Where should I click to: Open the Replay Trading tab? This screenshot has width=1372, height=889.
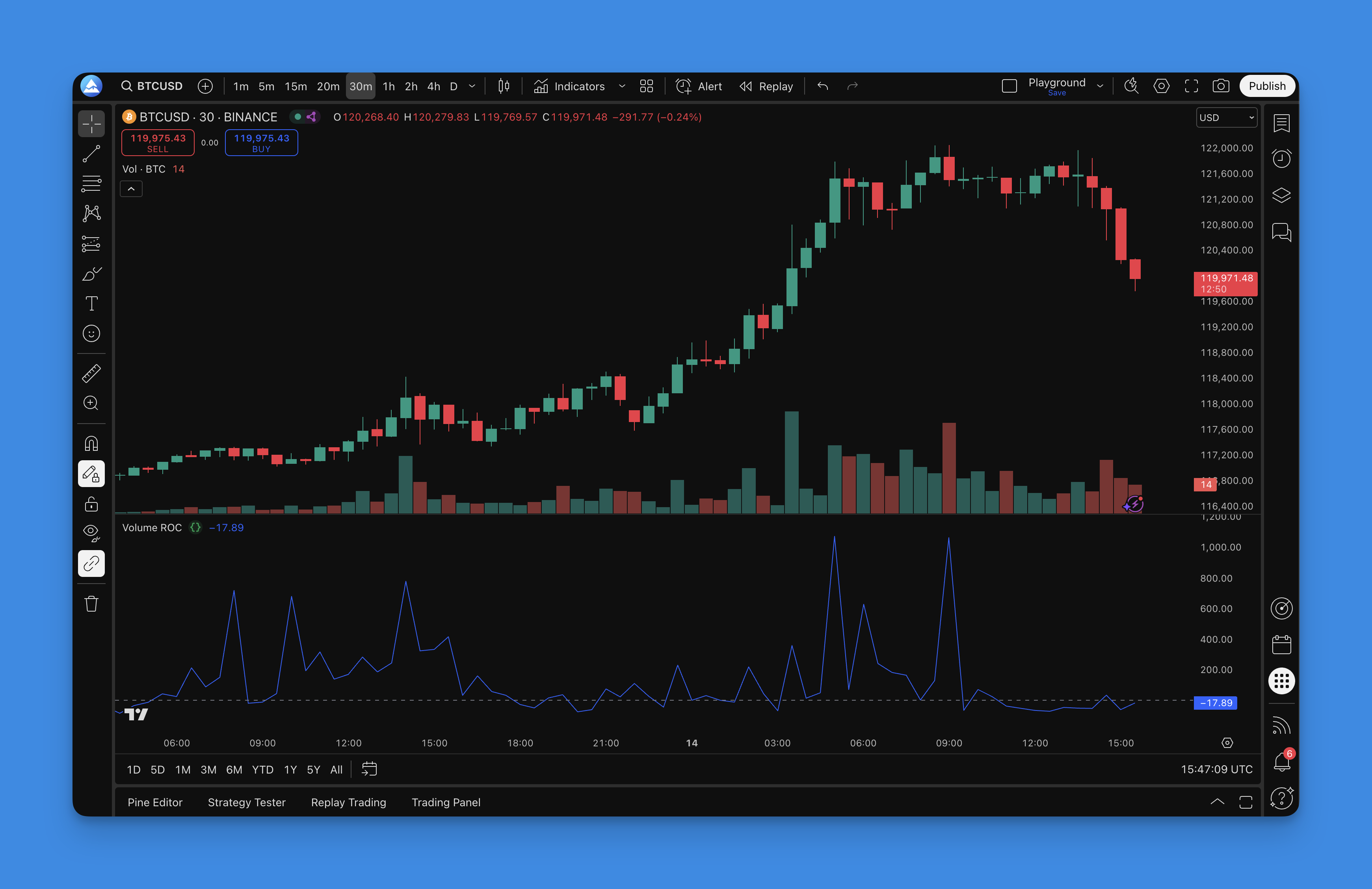348,802
